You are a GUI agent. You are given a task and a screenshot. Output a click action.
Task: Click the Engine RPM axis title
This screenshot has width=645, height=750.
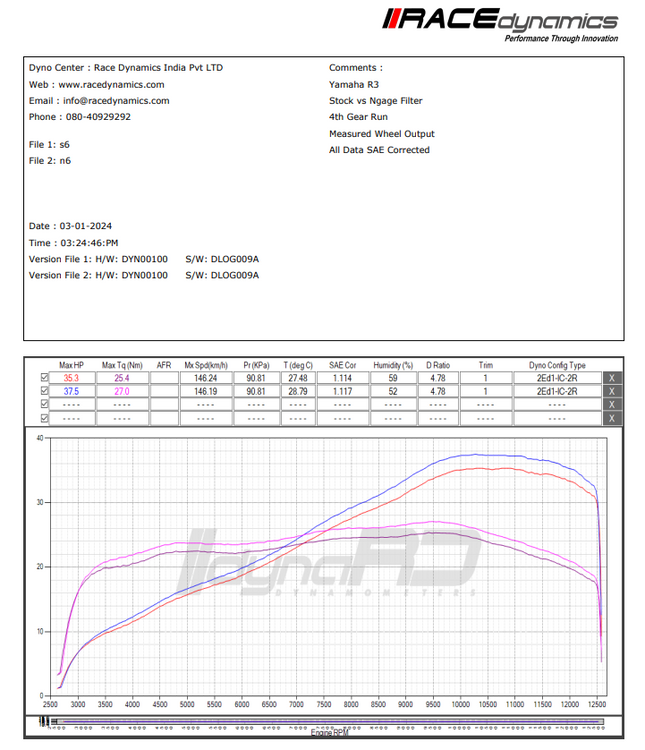pos(330,733)
